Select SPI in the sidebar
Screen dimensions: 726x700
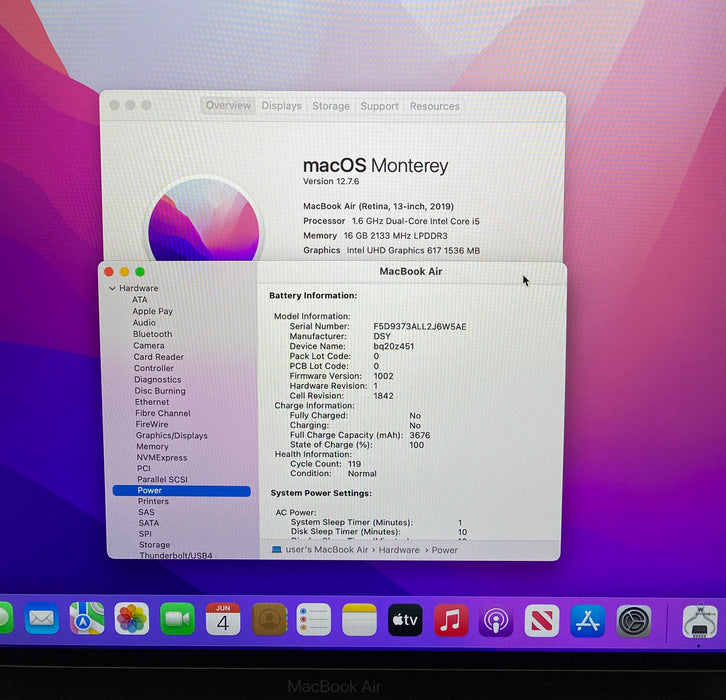[x=145, y=534]
